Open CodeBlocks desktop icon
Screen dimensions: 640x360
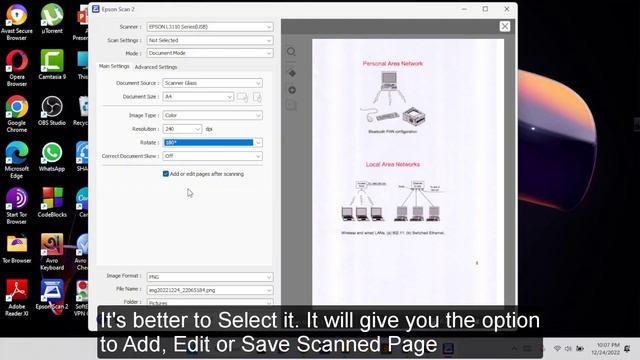pyautogui.click(x=52, y=202)
